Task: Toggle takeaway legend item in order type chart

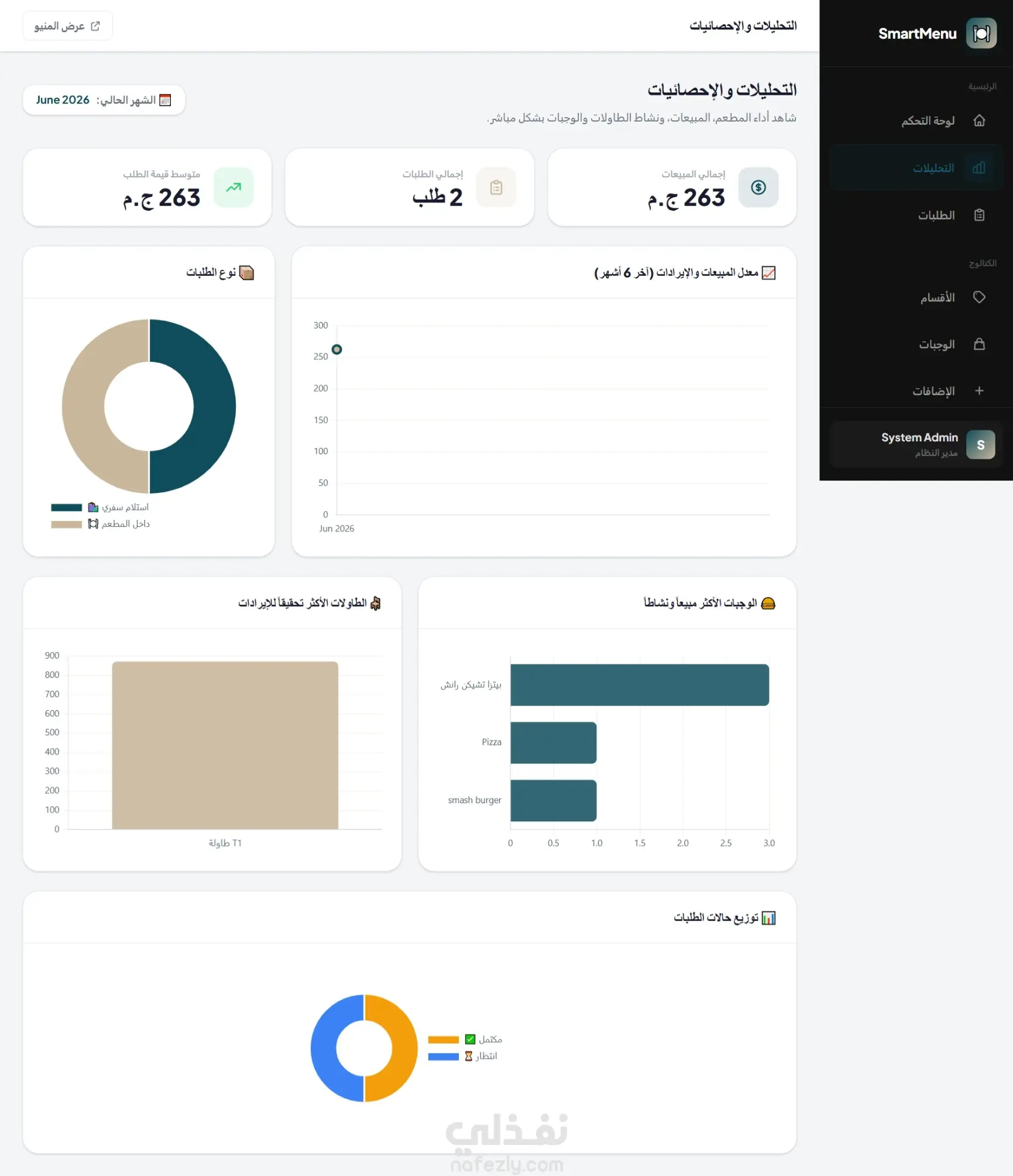Action: [x=100, y=507]
